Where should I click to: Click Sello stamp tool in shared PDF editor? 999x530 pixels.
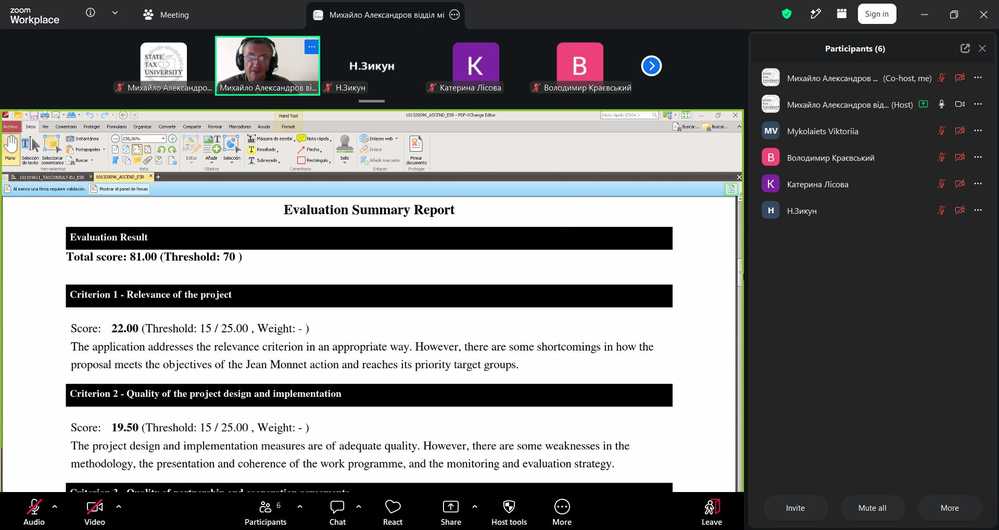(345, 148)
